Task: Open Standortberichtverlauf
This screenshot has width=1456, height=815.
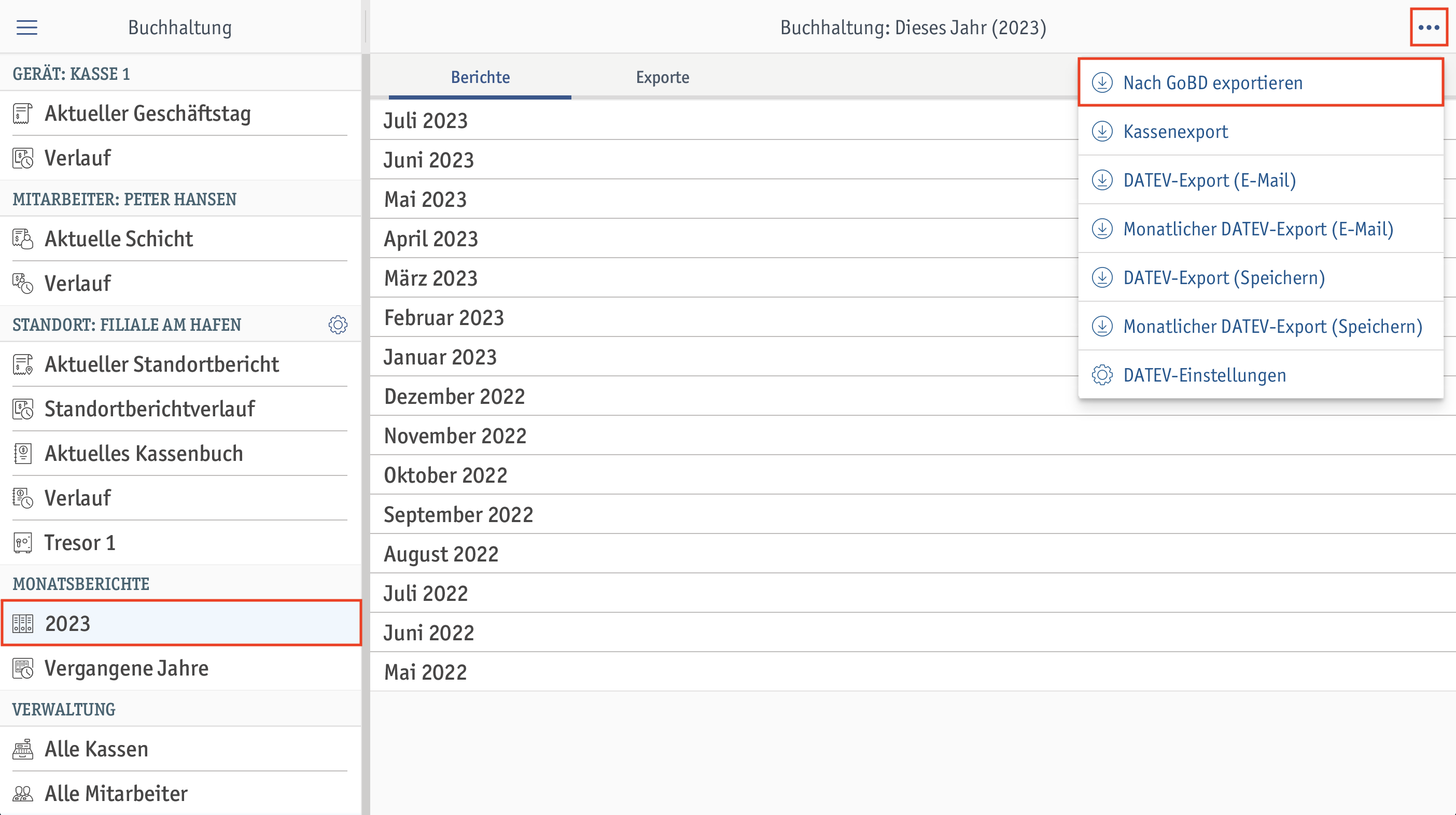Action: pyautogui.click(x=180, y=409)
